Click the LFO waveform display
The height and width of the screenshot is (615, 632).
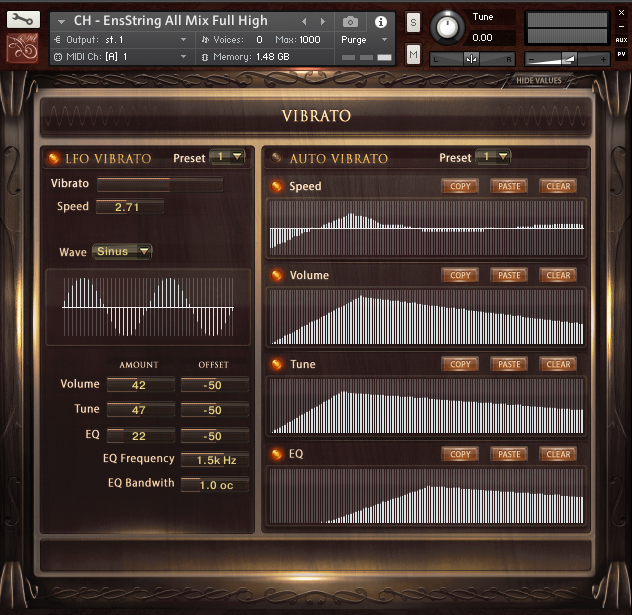coord(148,307)
